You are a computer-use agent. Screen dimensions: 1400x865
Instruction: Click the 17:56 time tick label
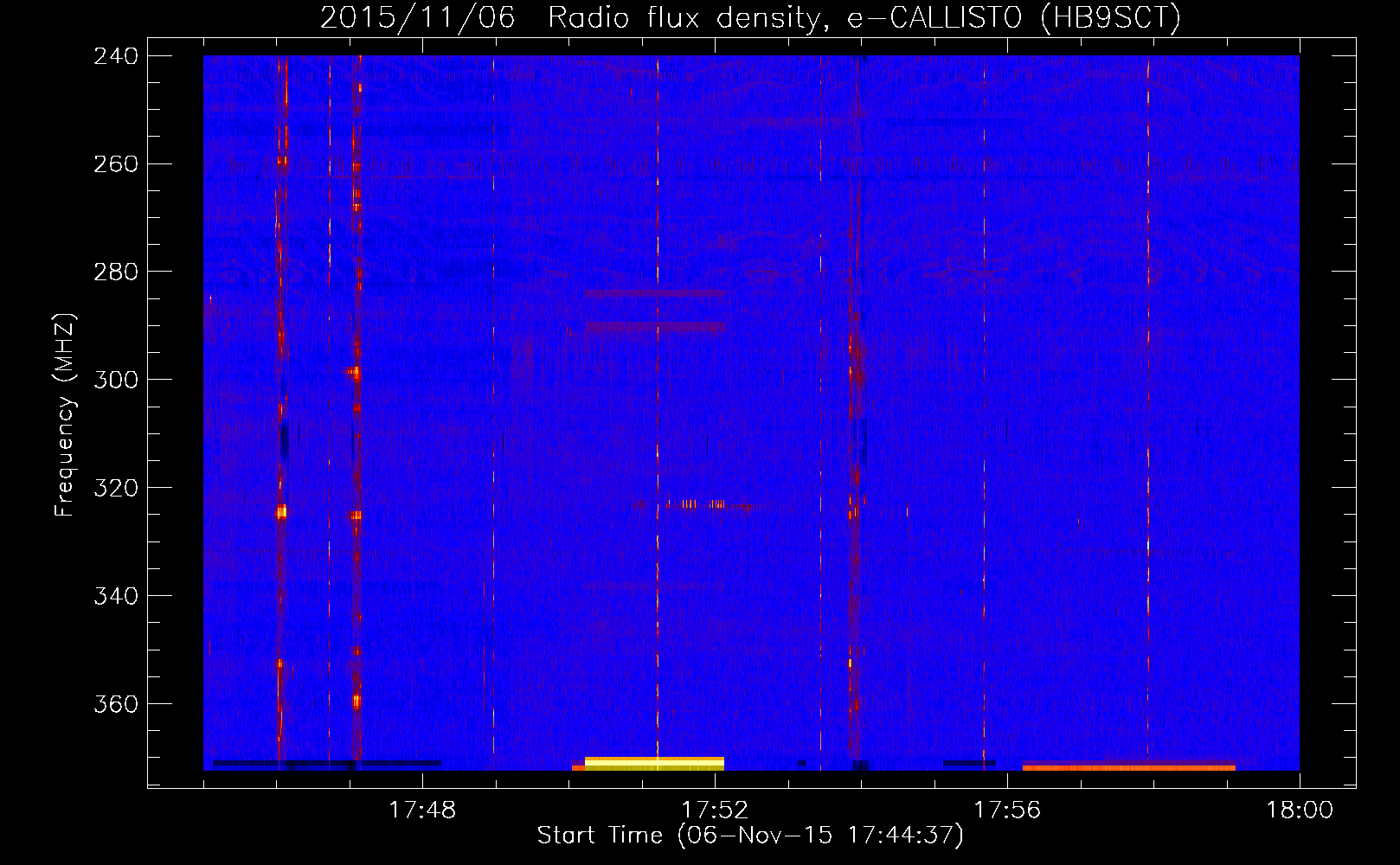click(x=1007, y=810)
